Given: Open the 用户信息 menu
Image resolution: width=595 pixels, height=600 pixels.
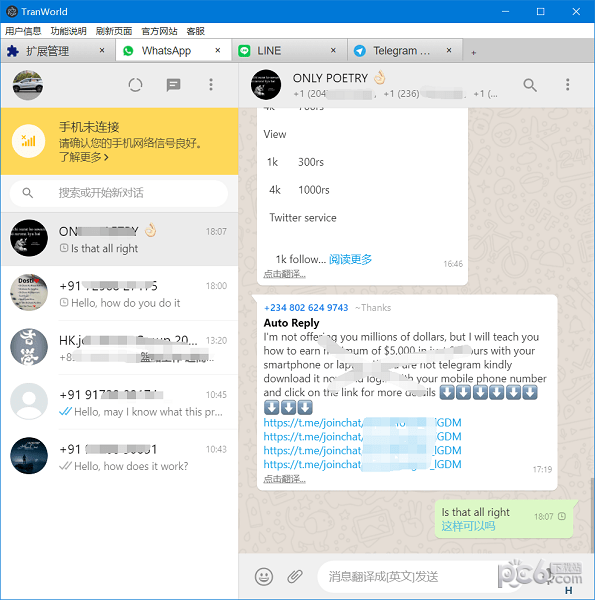Looking at the screenshot, I should tap(23, 31).
